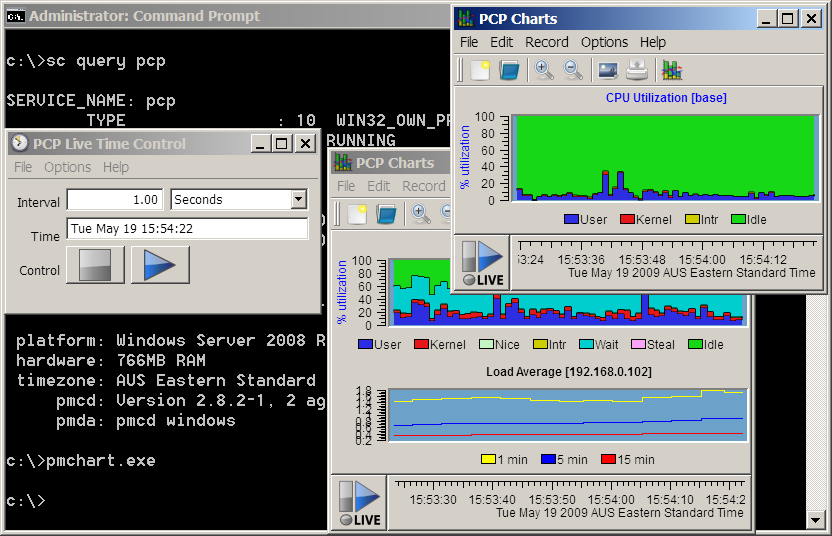Click New Chart icon in front PCP Charts
The width and height of the screenshot is (832, 536).
(x=480, y=70)
